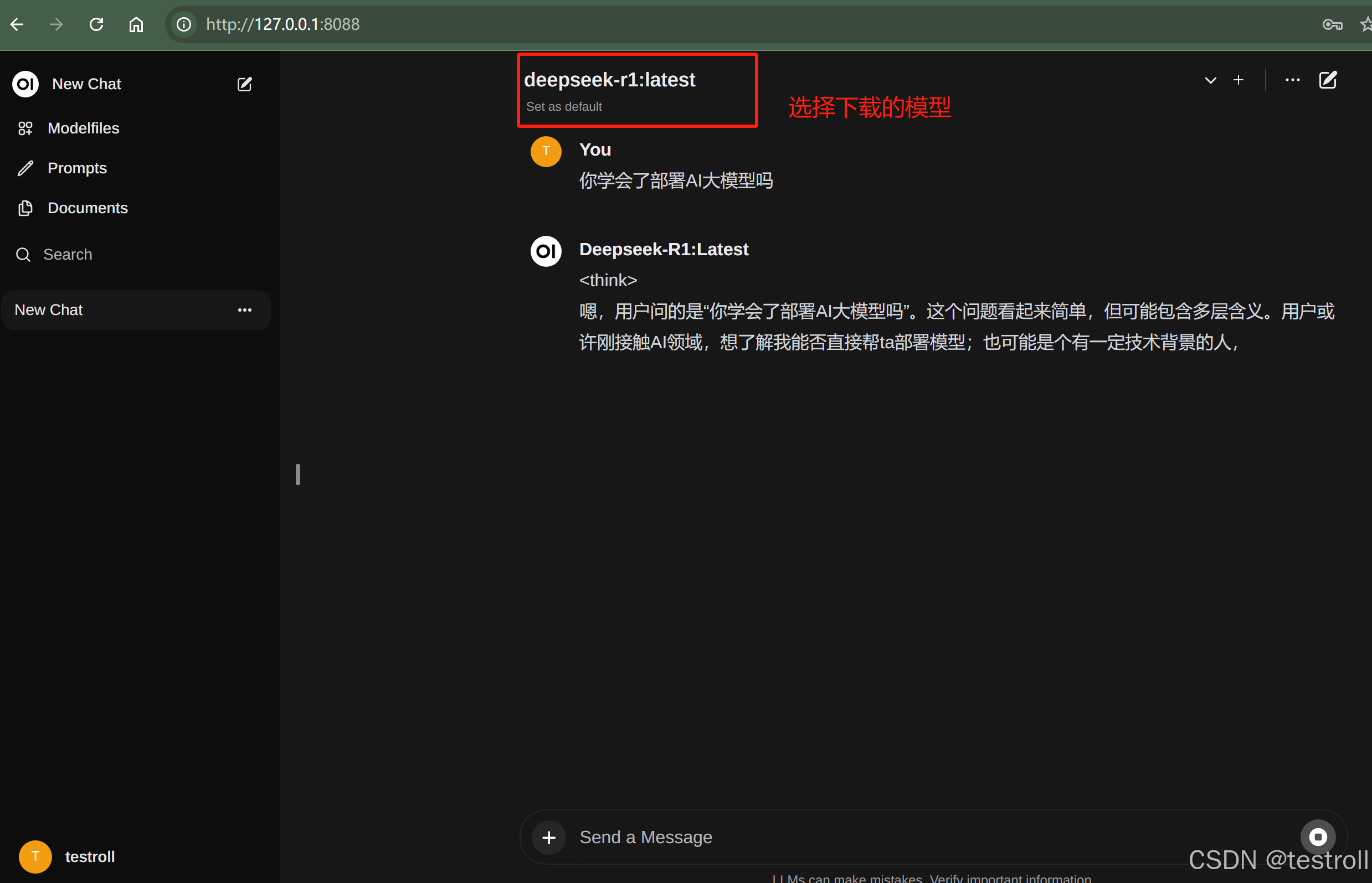The width and height of the screenshot is (1372, 883).
Task: Start a new chat from the top-right pencil icon
Action: tap(1328, 80)
